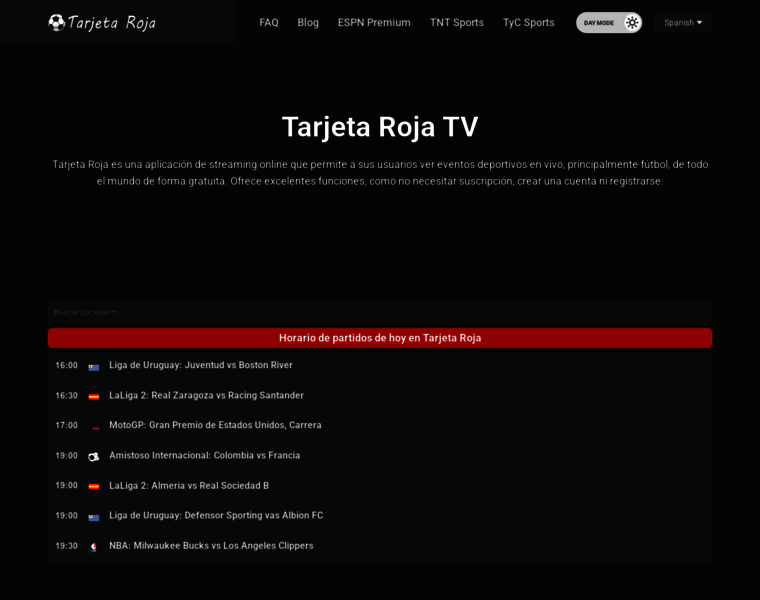760x600 pixels.
Task: Click the Tarjeta Roja brand name
Action: click(112, 22)
